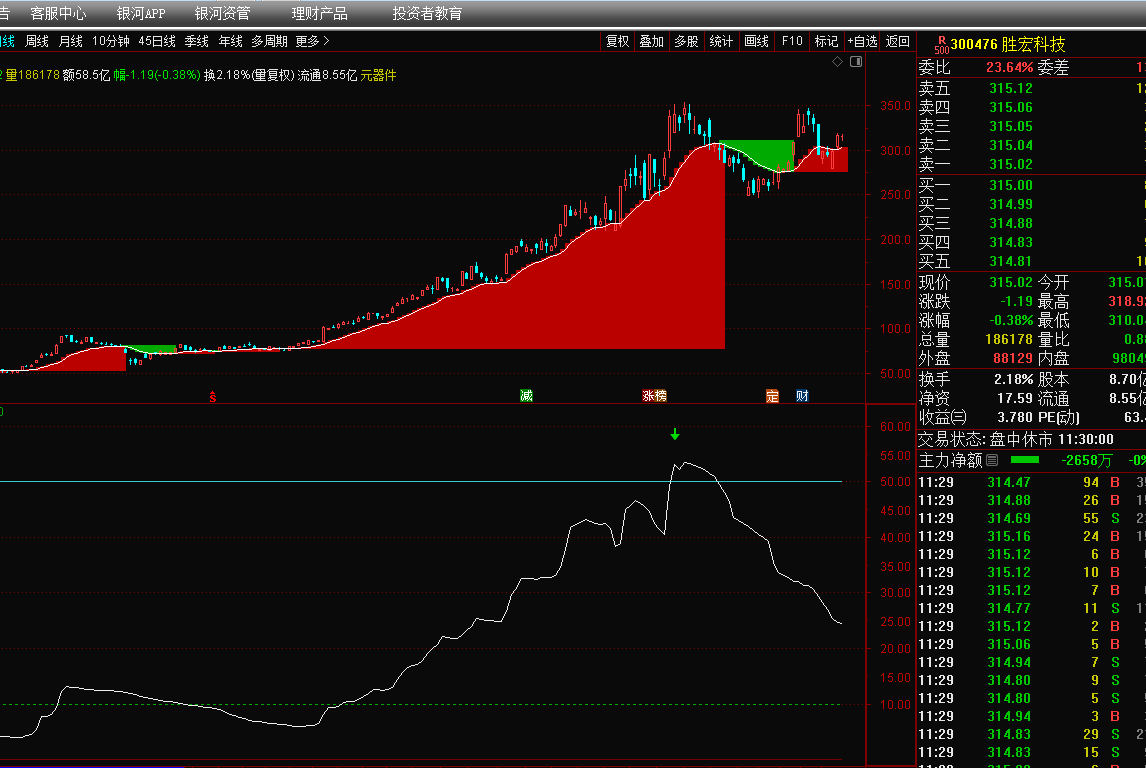Open 银河资管 menu
This screenshot has width=1146, height=768.
pyautogui.click(x=222, y=13)
